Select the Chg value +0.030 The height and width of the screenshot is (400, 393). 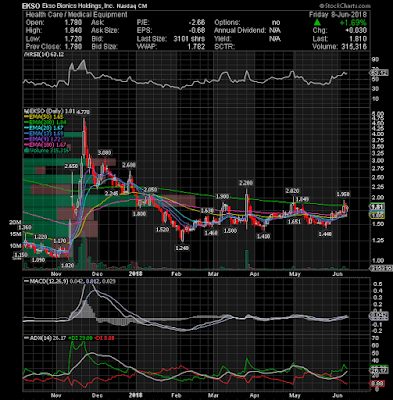[x=355, y=31]
